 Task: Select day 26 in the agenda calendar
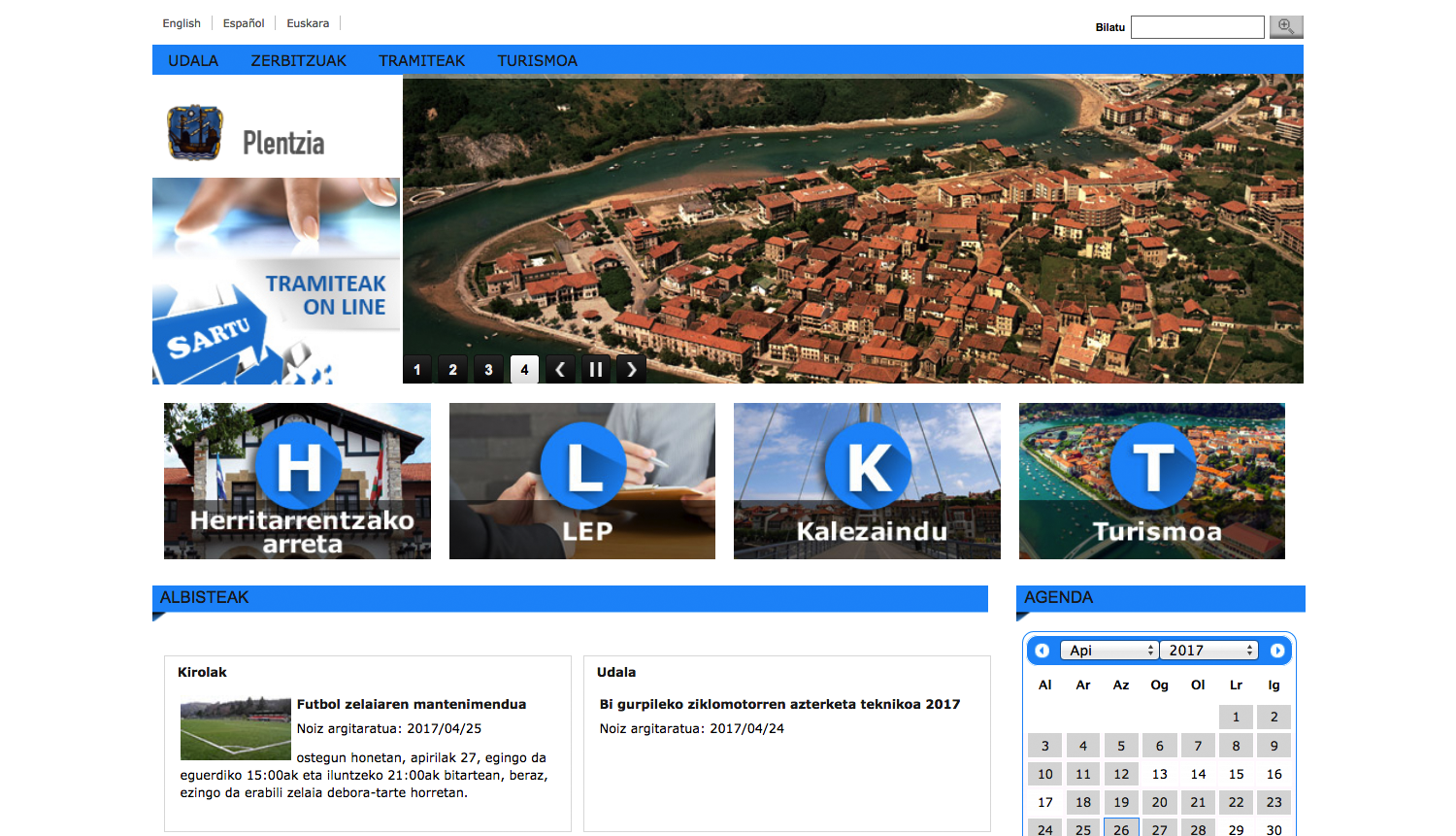click(1121, 828)
